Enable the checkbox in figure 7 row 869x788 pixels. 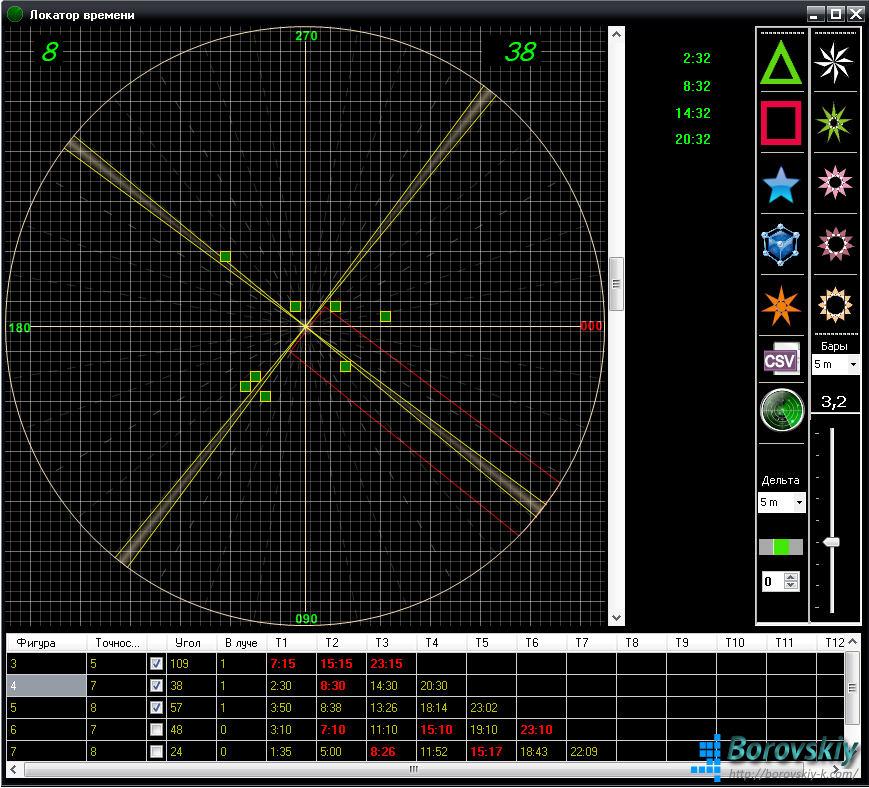[x=156, y=752]
